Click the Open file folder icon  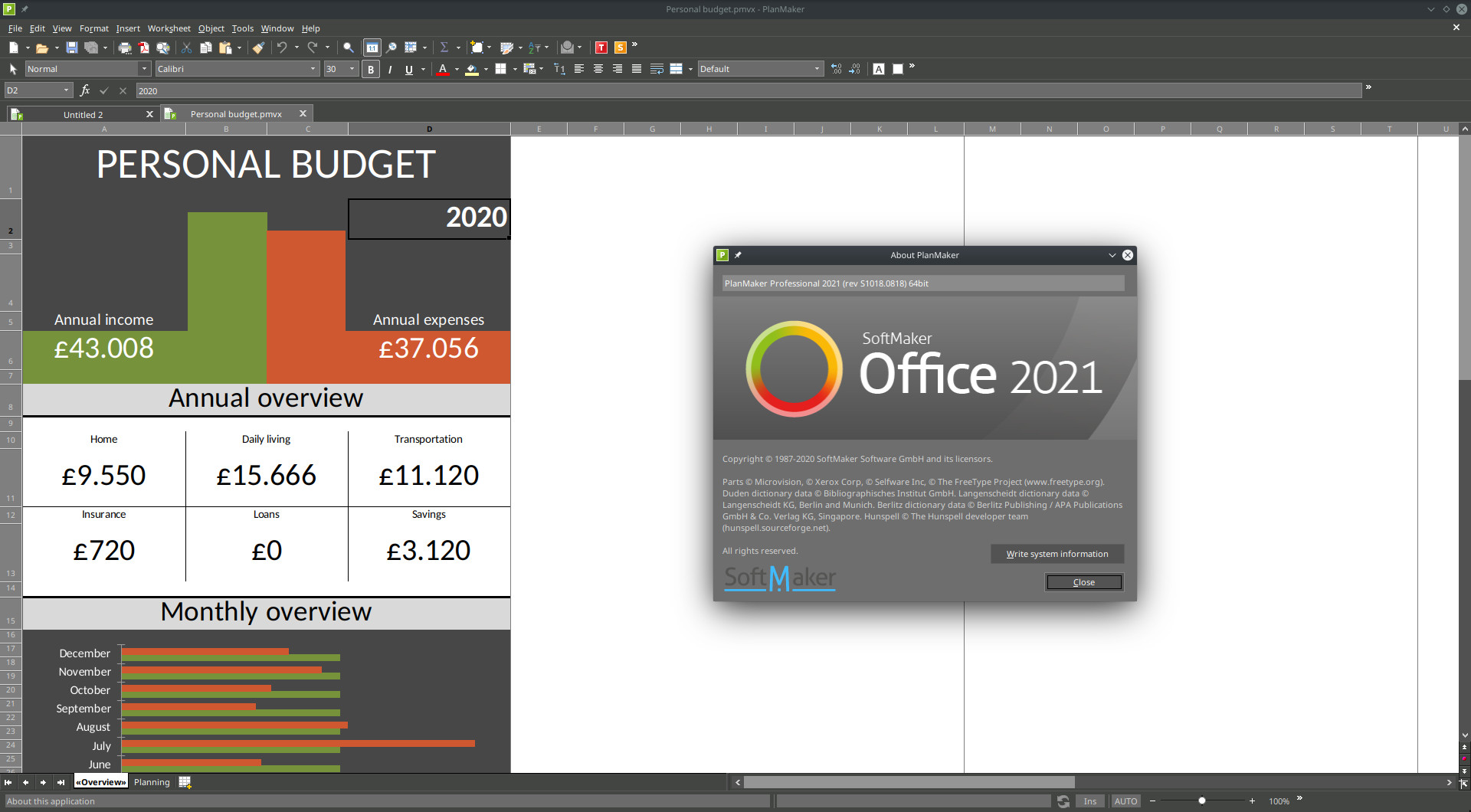[42, 47]
